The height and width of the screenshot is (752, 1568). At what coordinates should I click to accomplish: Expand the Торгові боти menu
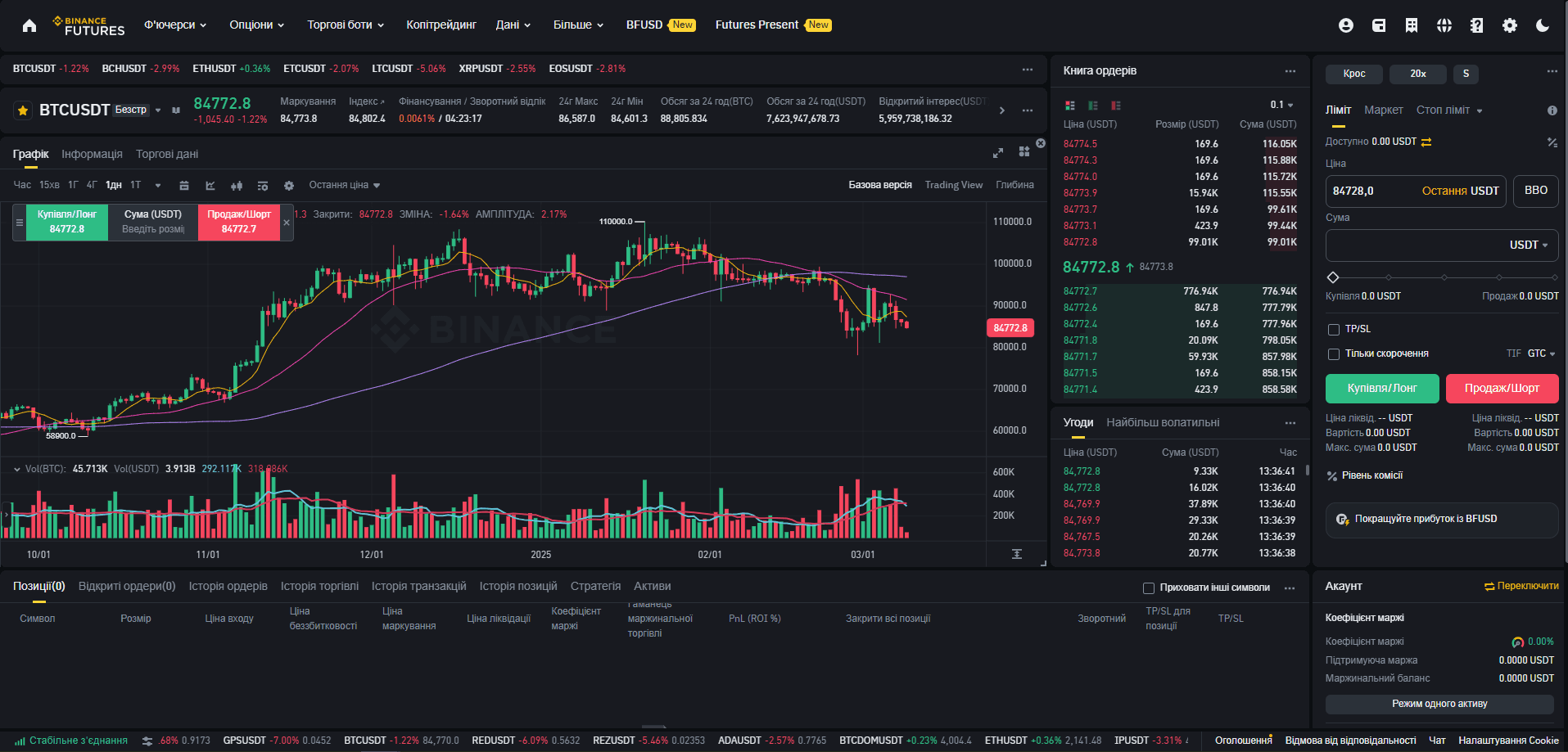[x=346, y=25]
